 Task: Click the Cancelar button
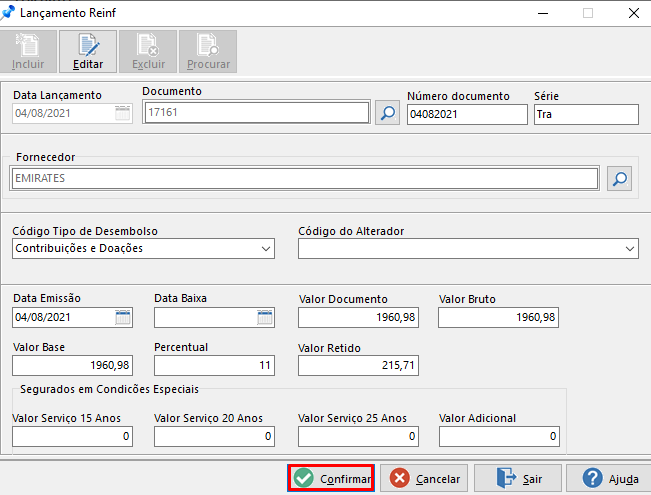pos(424,478)
